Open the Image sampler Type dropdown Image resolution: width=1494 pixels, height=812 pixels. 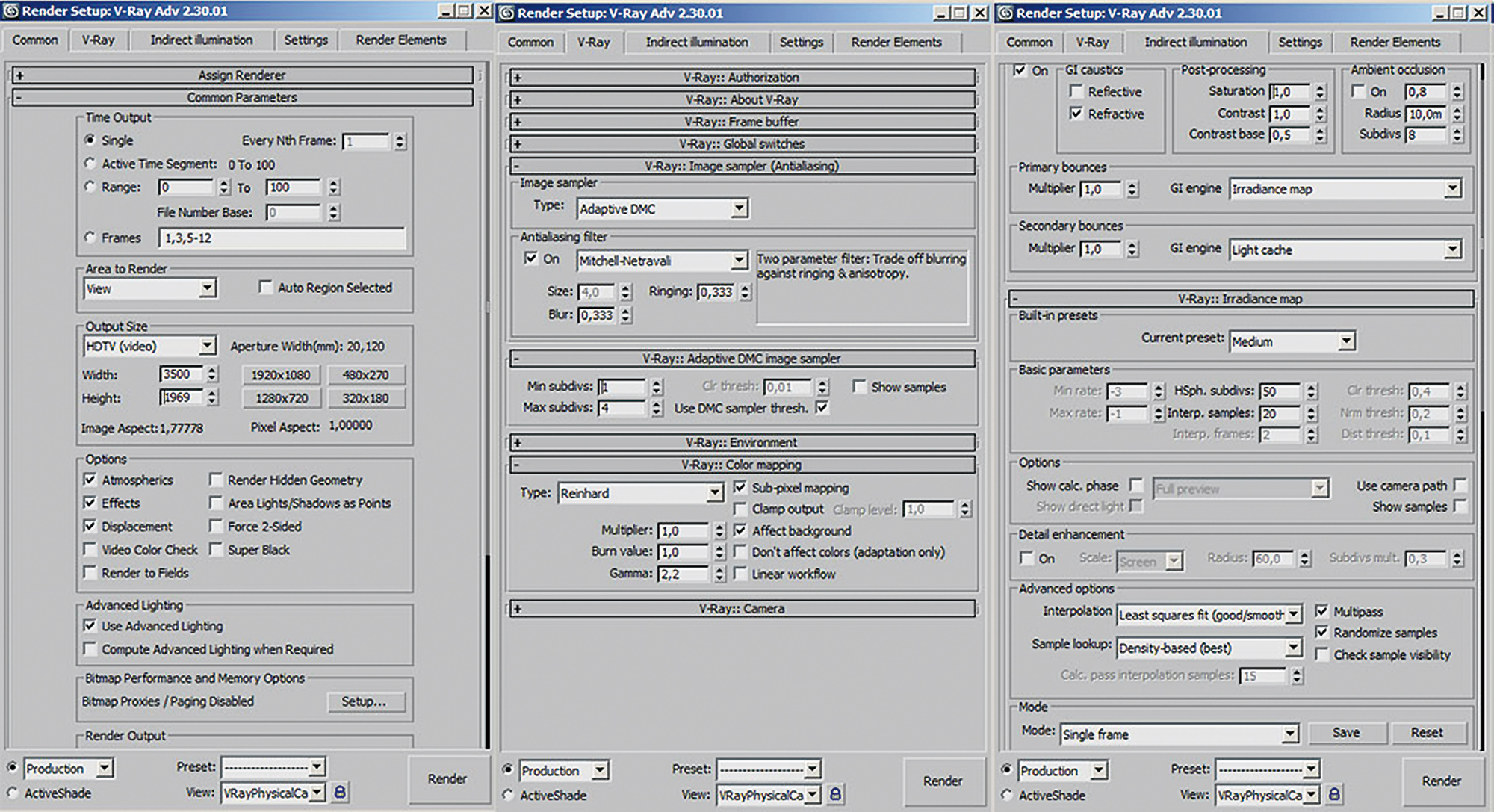[x=739, y=208]
